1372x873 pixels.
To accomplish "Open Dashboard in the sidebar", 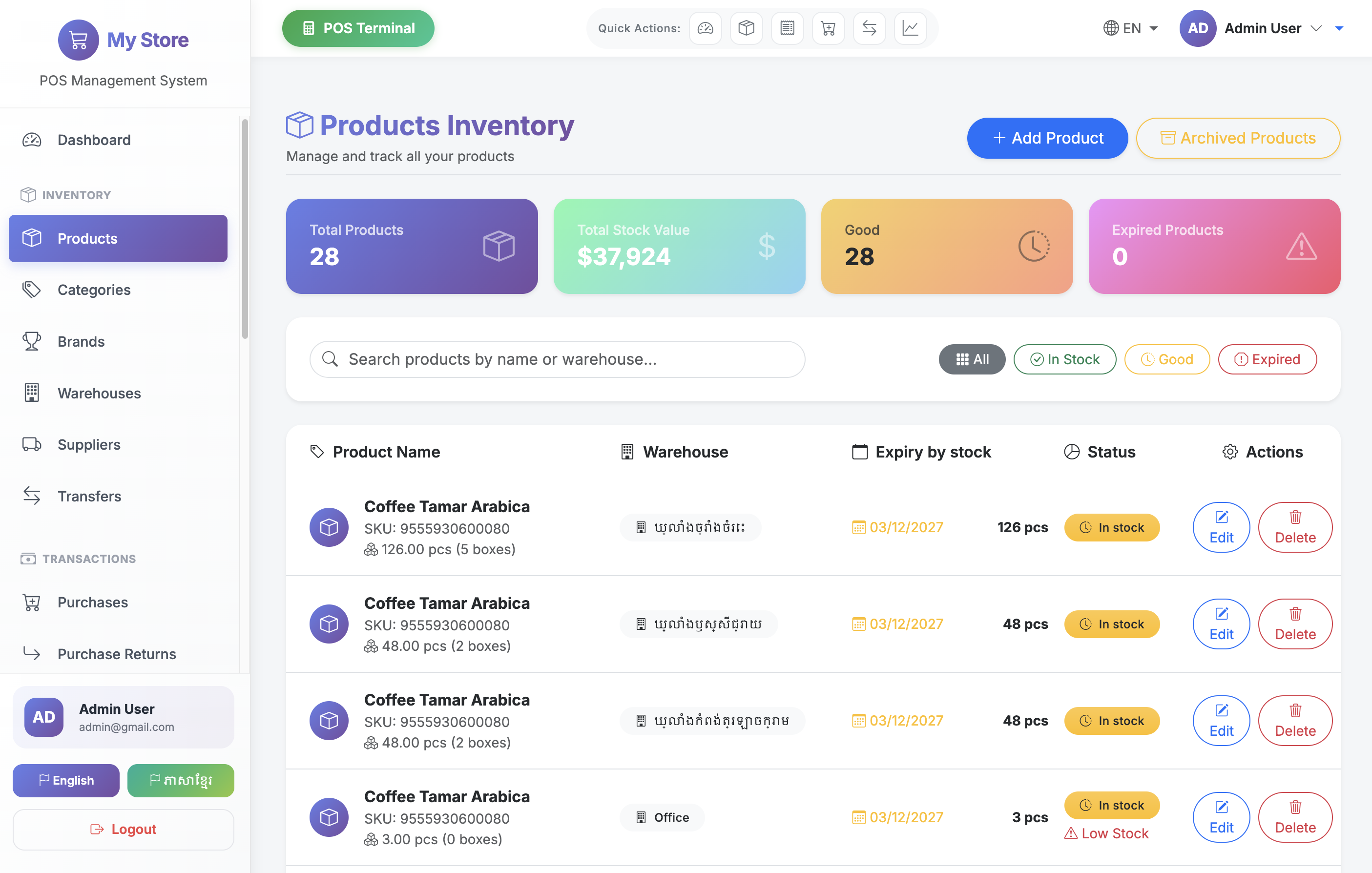I will click(x=118, y=140).
